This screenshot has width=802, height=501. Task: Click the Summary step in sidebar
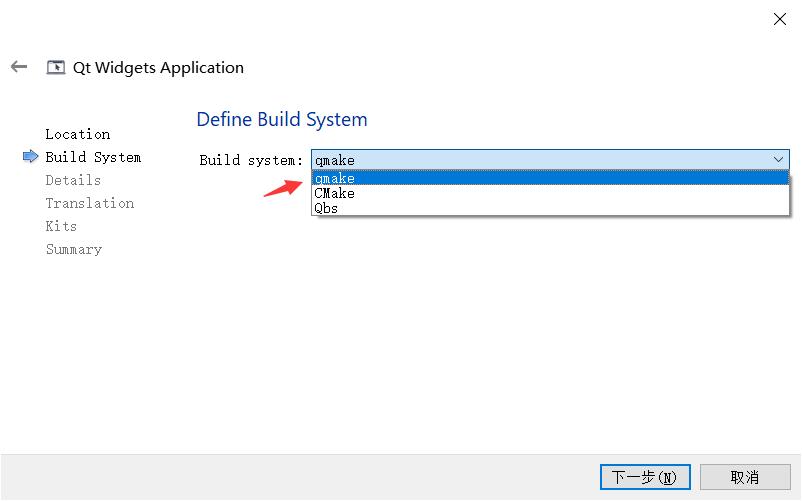tap(74, 249)
